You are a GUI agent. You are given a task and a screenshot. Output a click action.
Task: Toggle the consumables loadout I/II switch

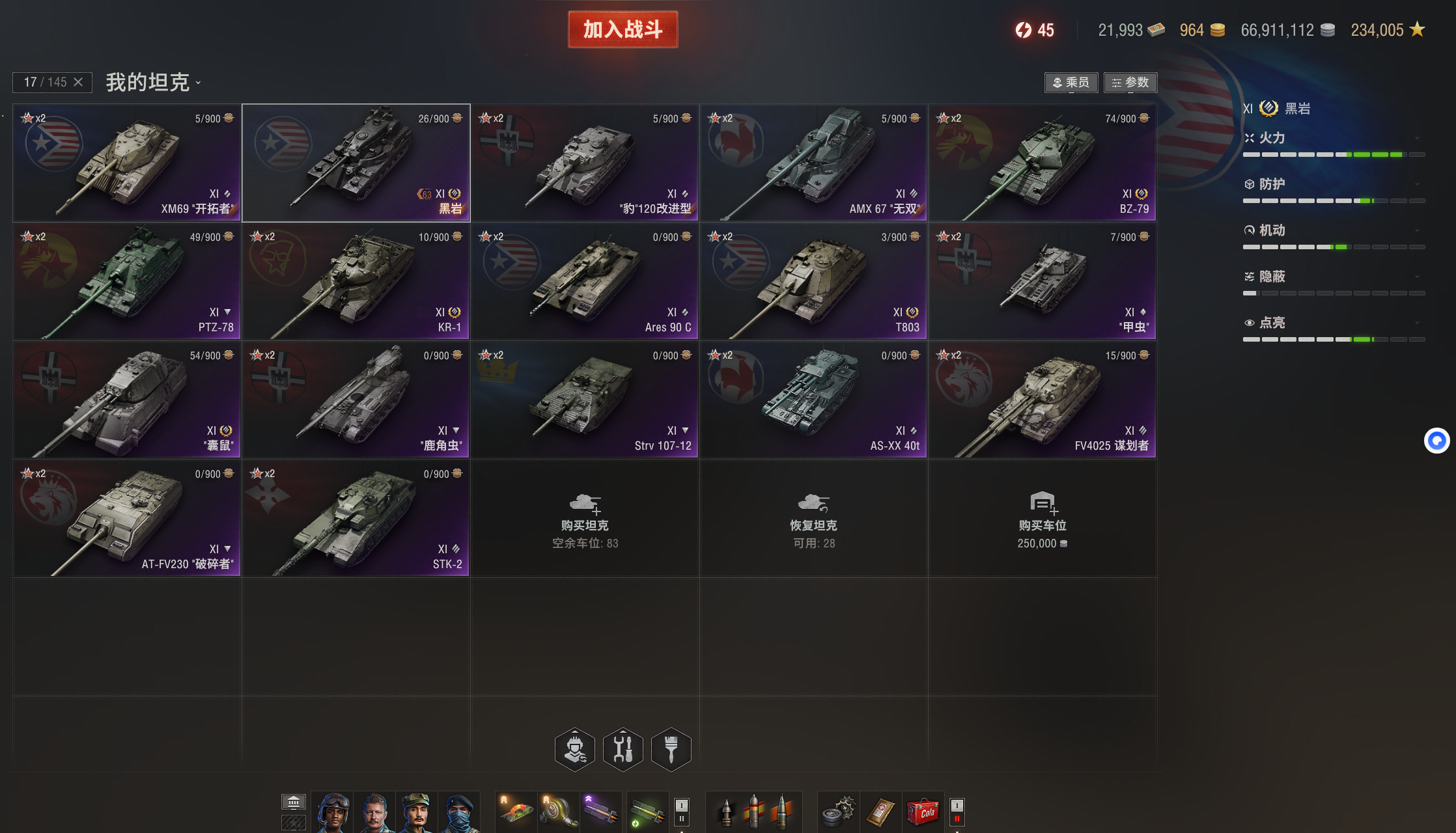coord(957,812)
